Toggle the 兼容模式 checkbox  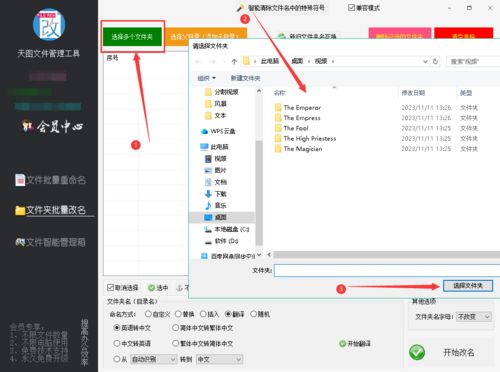tap(351, 7)
